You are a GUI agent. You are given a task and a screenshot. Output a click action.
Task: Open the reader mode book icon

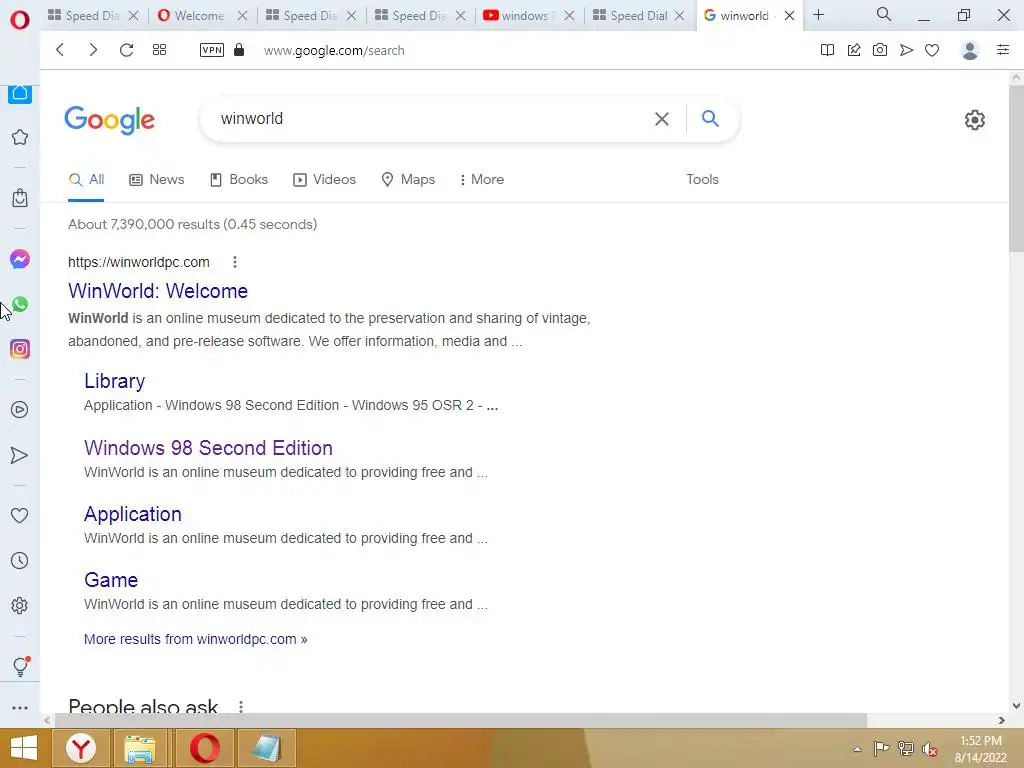point(827,50)
